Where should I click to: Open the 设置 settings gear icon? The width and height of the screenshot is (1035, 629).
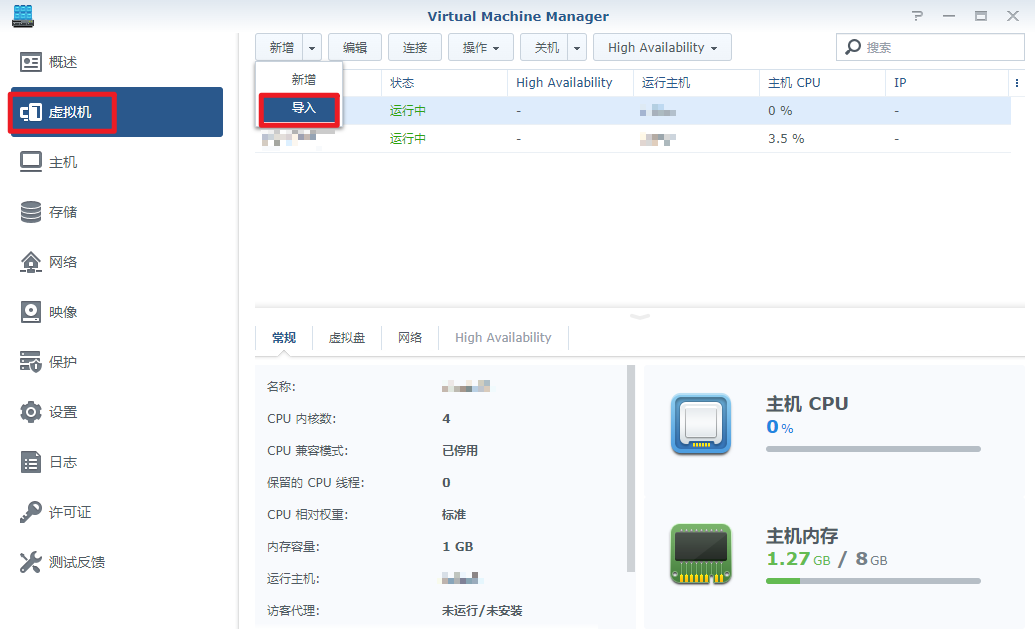point(31,412)
